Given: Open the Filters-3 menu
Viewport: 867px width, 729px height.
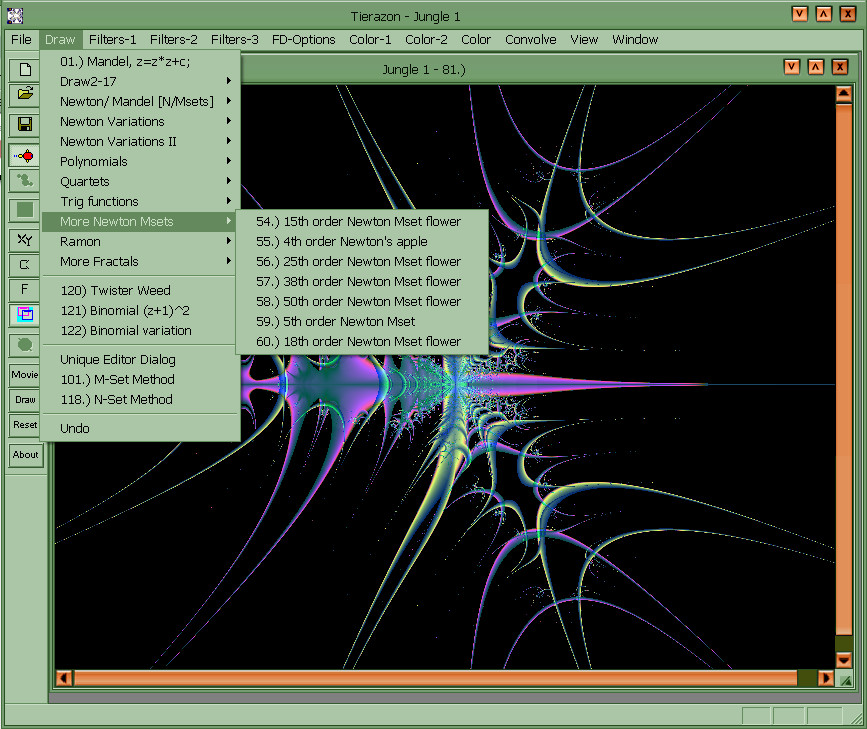Looking at the screenshot, I should click(x=234, y=40).
